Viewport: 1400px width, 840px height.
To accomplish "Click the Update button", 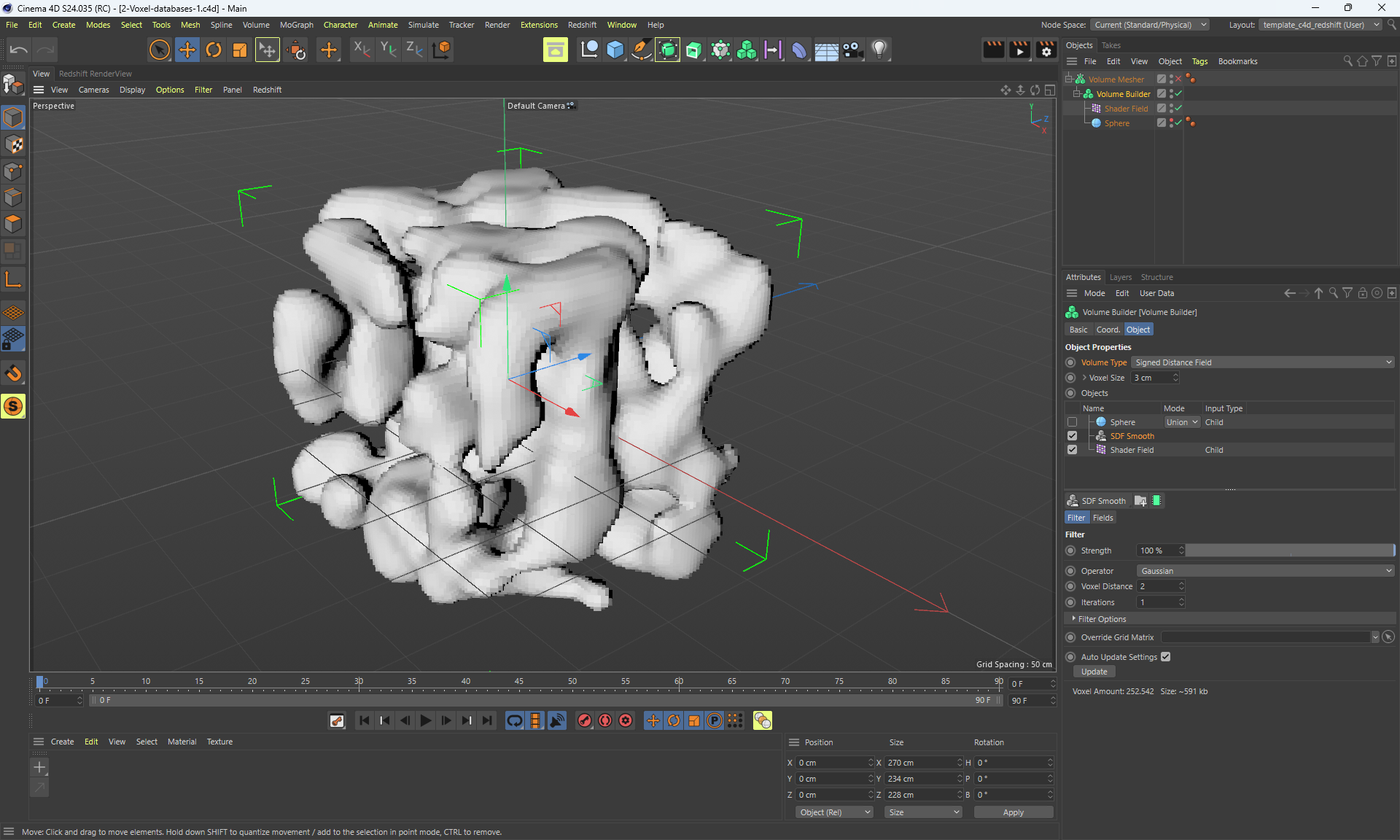I will coord(1094,672).
